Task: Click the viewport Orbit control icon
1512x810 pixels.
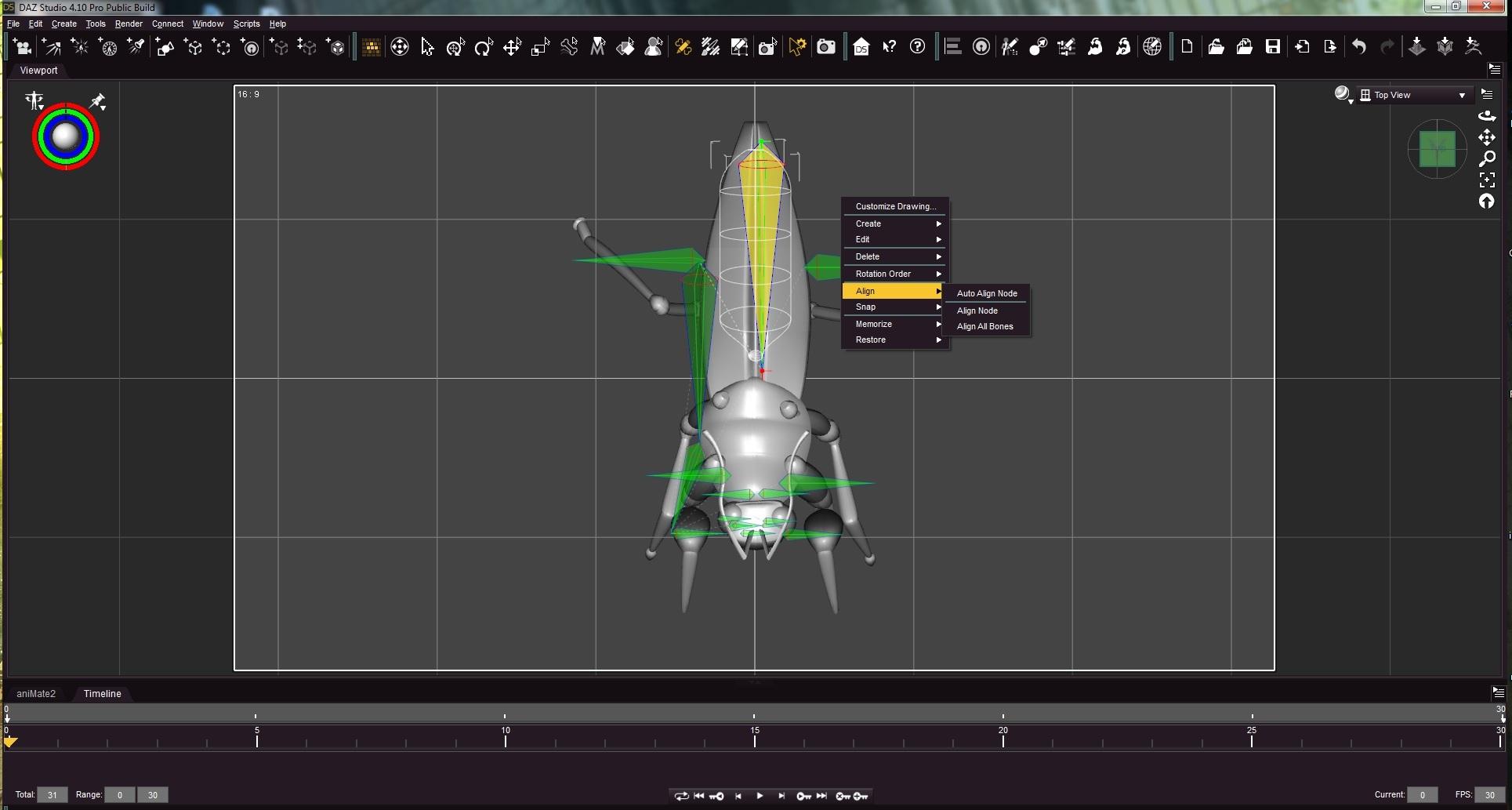Action: pos(1487,116)
